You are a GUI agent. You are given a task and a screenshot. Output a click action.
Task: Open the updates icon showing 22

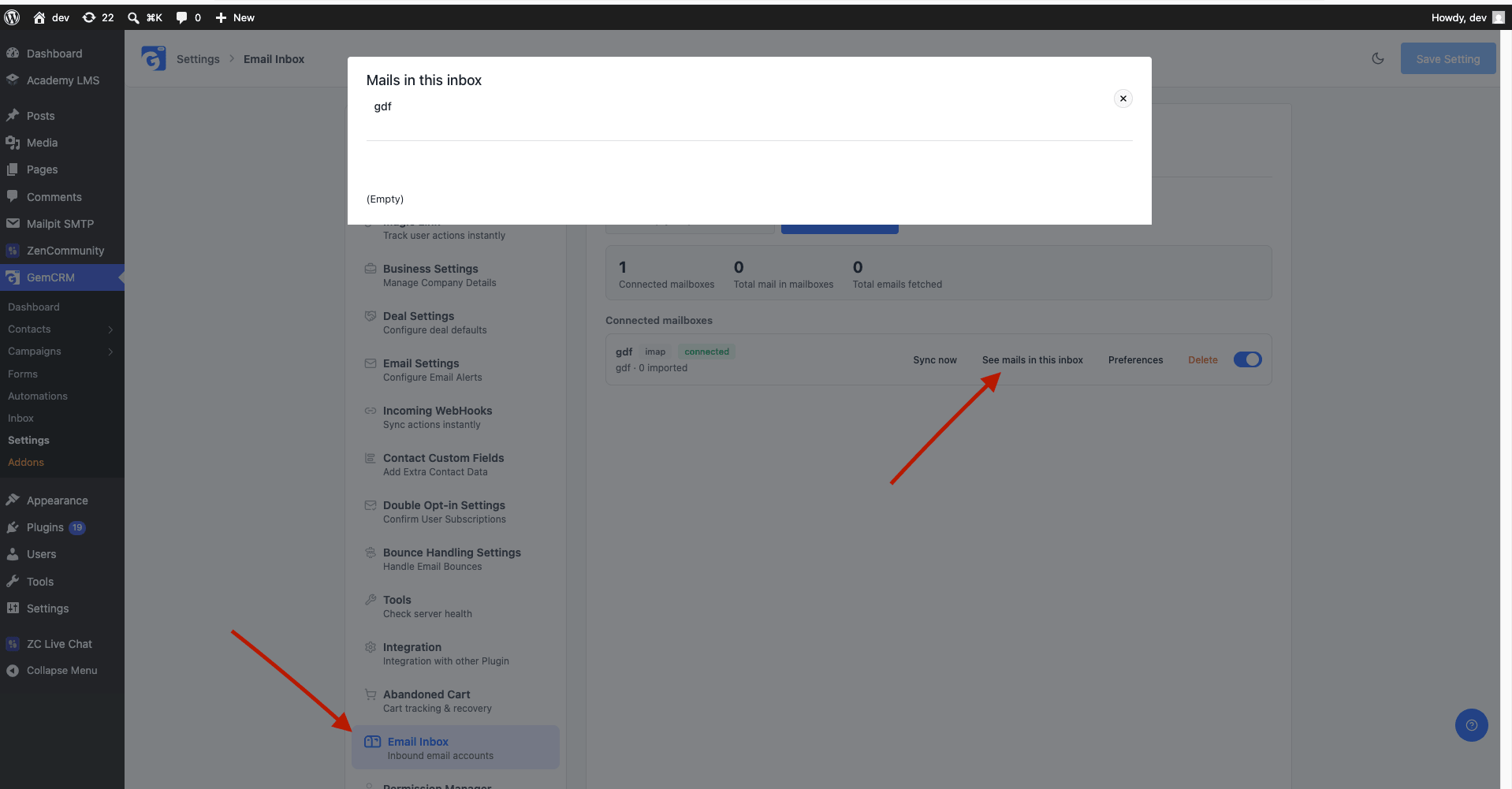coord(89,17)
